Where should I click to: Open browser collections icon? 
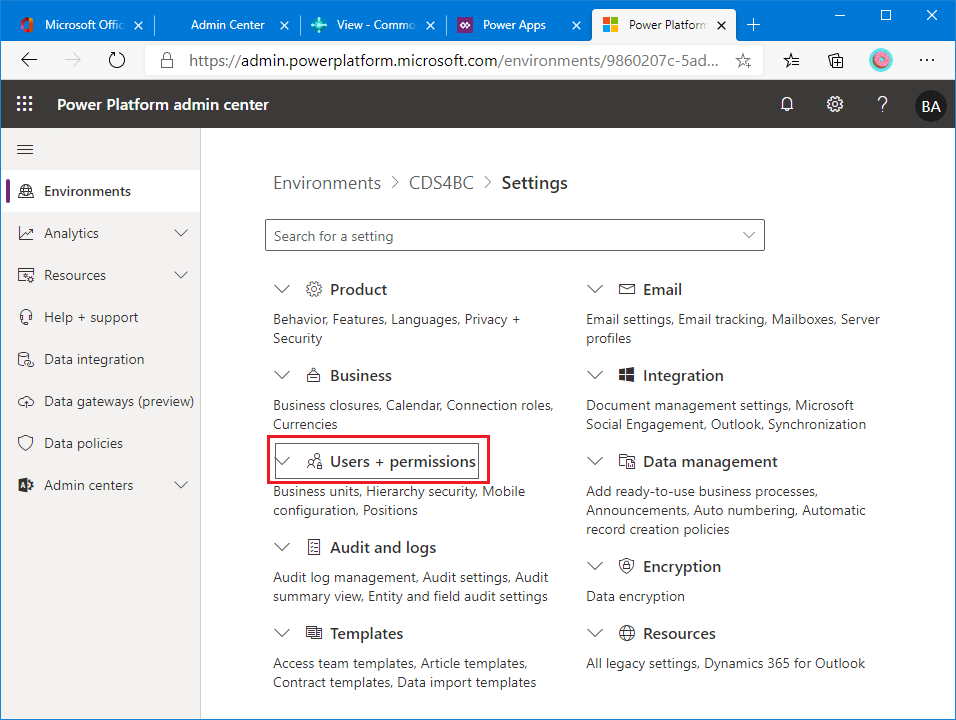point(836,60)
